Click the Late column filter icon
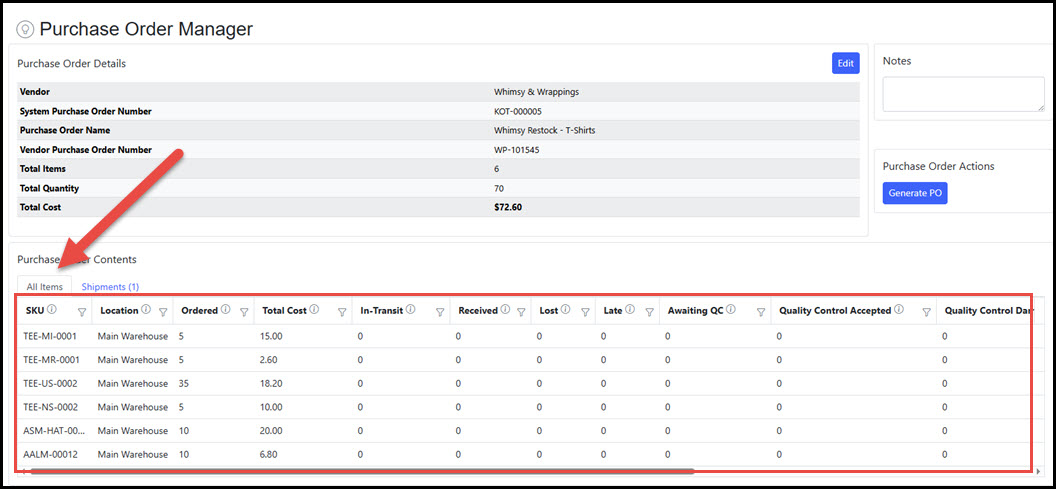This screenshot has height=489, width=1056. pos(649,312)
